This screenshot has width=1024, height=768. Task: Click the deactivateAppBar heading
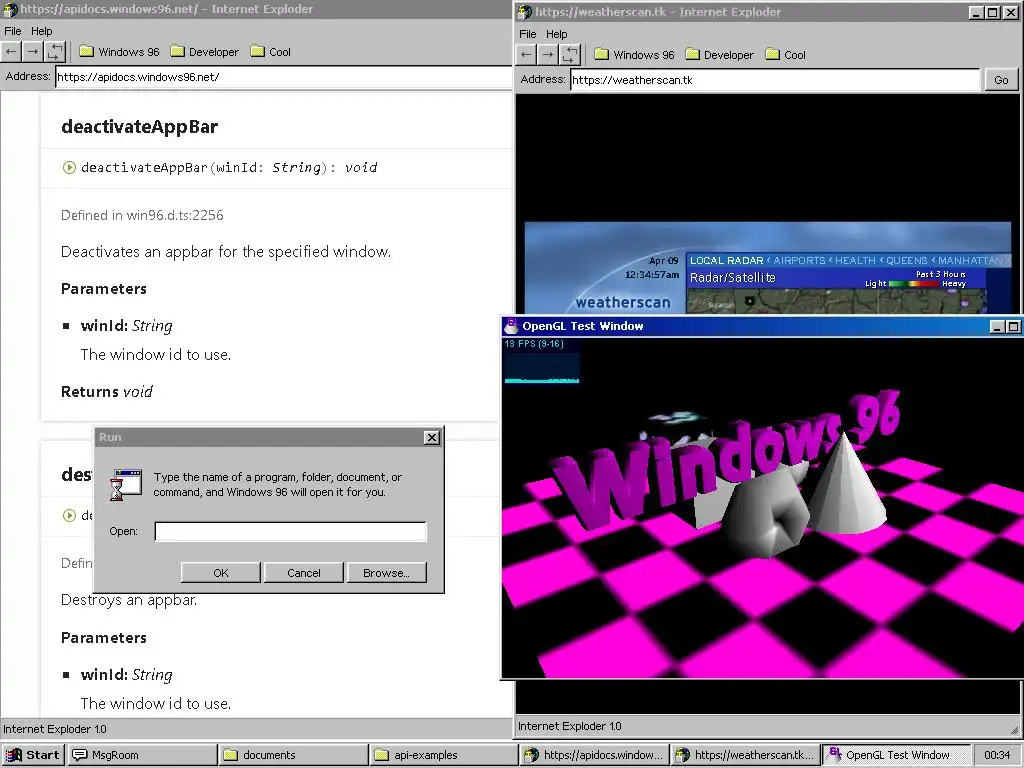139,127
